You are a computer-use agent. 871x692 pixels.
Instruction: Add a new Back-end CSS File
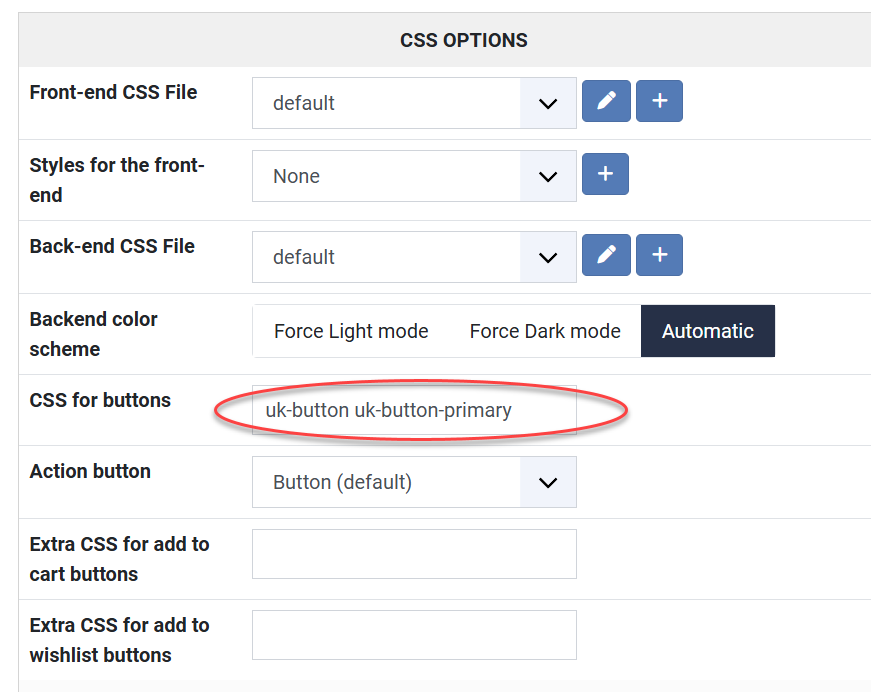click(x=659, y=255)
